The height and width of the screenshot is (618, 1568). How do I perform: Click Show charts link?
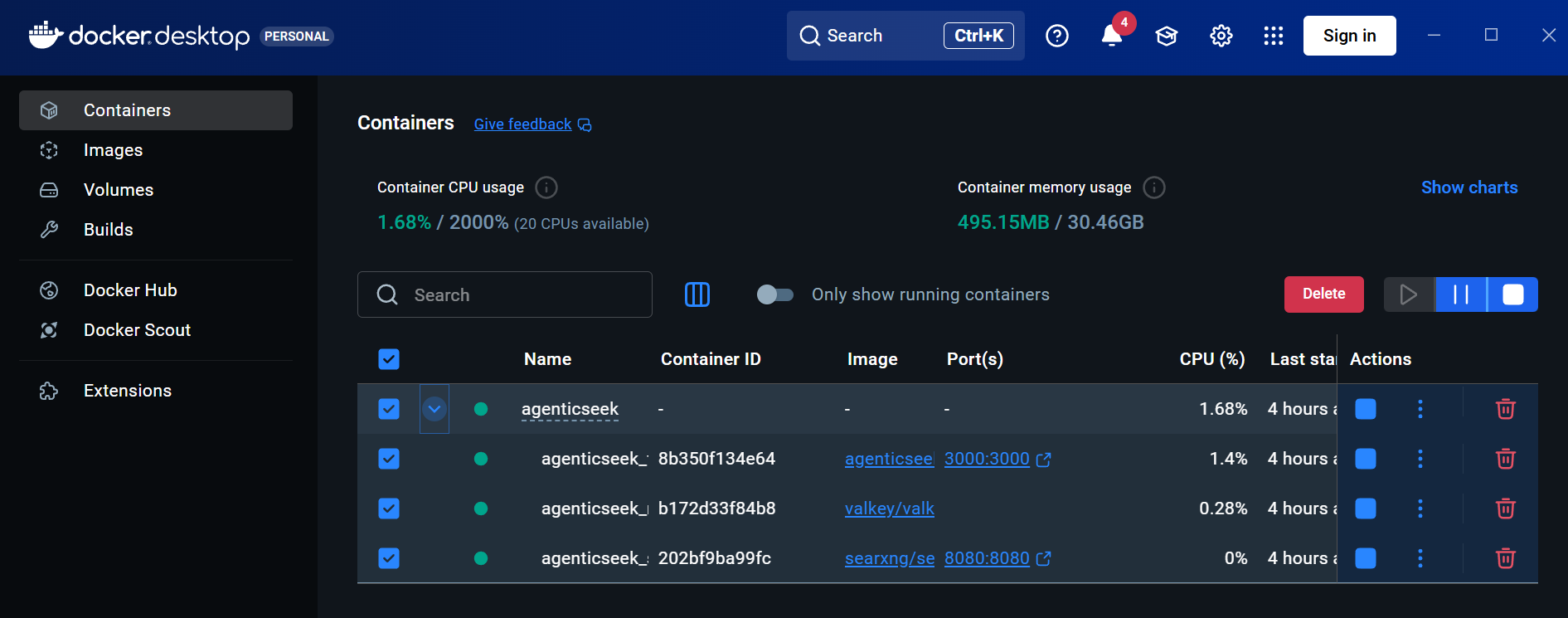click(x=1469, y=187)
